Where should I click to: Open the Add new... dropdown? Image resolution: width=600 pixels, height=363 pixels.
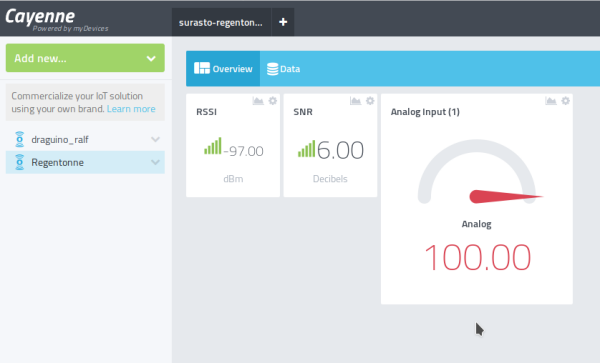(x=85, y=58)
